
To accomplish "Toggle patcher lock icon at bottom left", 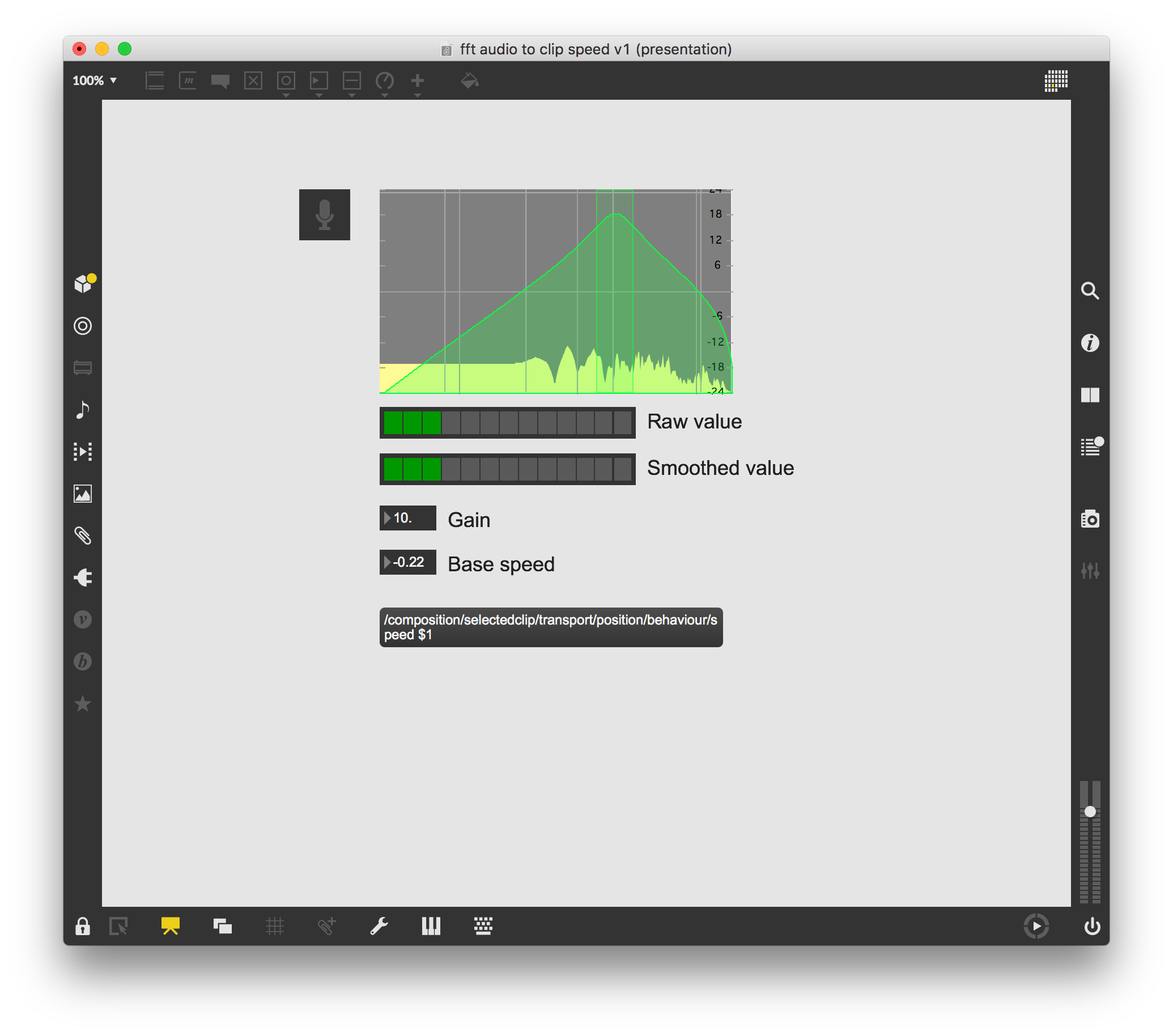I will click(83, 926).
